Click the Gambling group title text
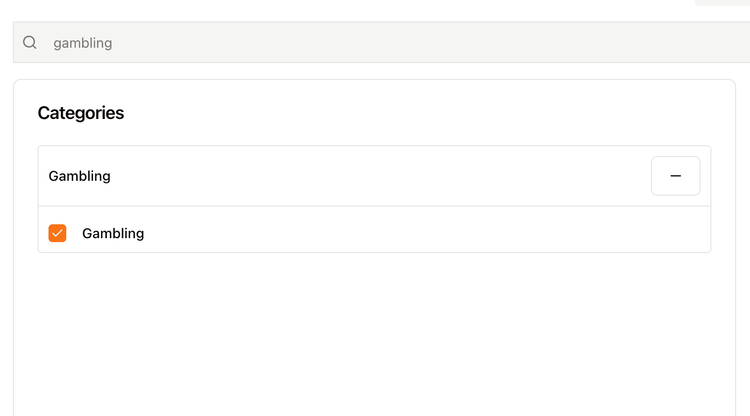The height and width of the screenshot is (416, 750). coord(80,176)
